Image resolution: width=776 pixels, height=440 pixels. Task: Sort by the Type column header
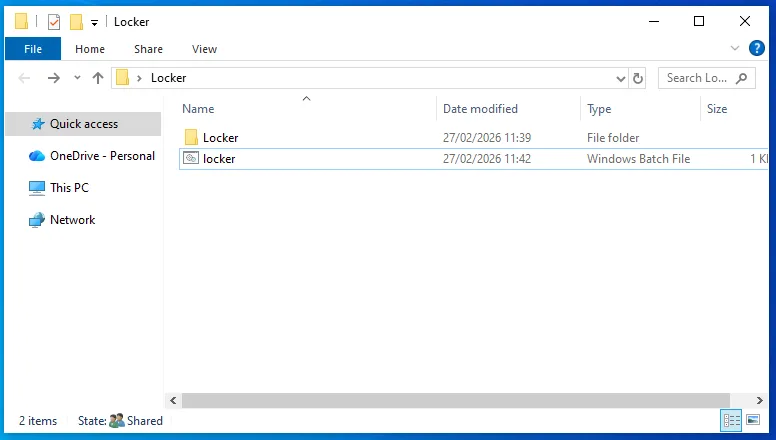(x=599, y=109)
